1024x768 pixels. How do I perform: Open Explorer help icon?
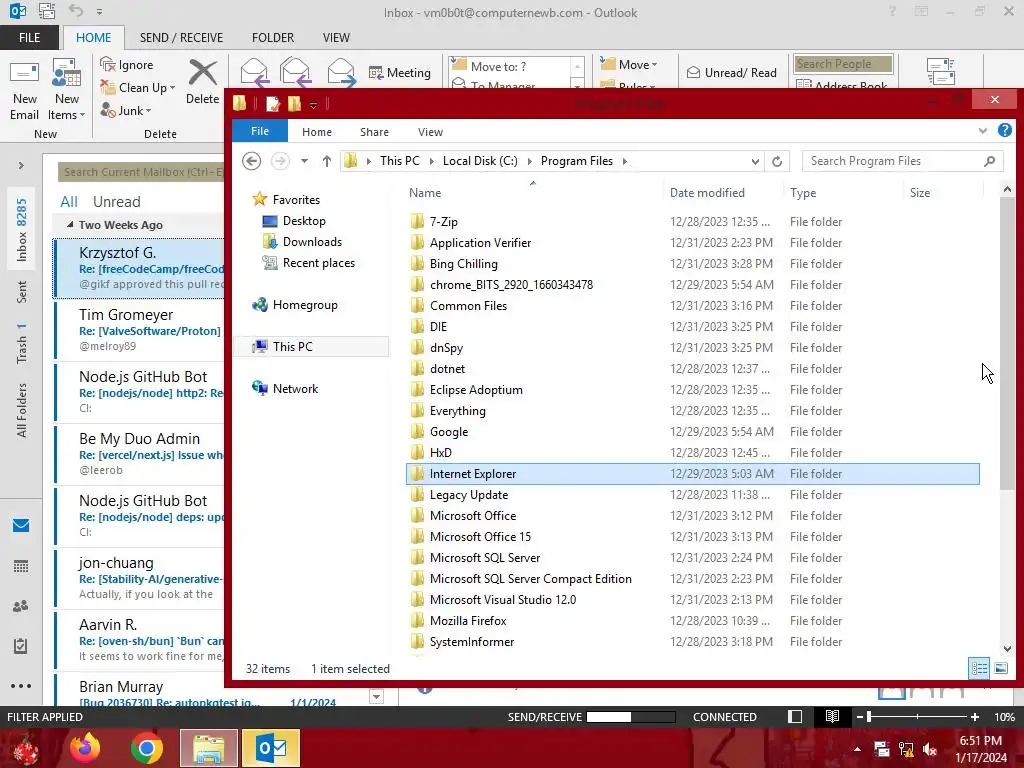point(1004,131)
